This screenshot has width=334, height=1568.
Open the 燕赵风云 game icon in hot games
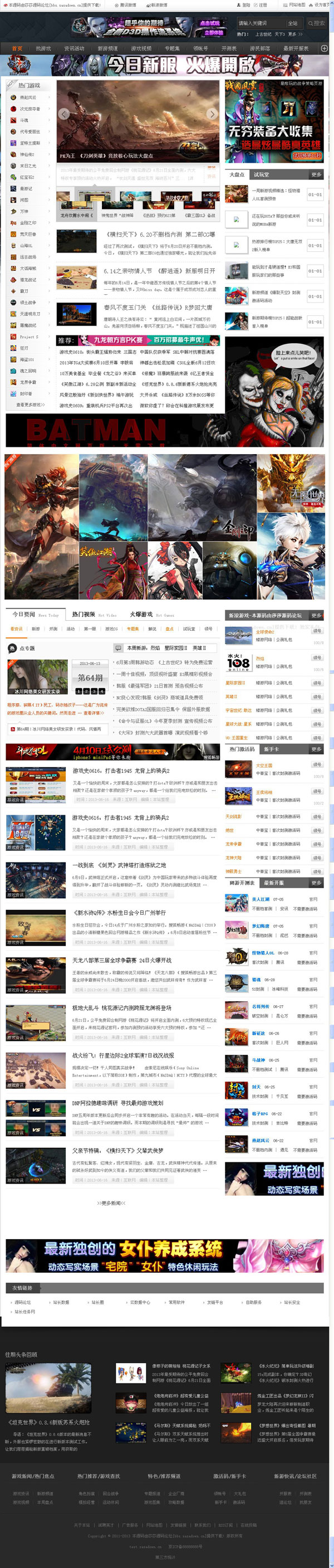(x=13, y=98)
